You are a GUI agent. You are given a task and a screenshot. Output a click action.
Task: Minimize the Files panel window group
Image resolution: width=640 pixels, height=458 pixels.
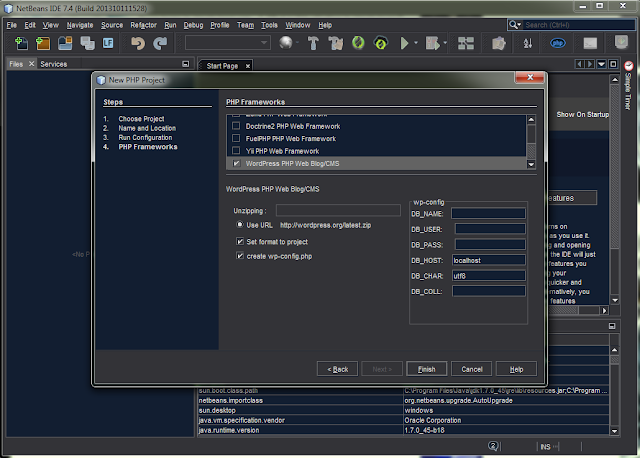(186, 64)
